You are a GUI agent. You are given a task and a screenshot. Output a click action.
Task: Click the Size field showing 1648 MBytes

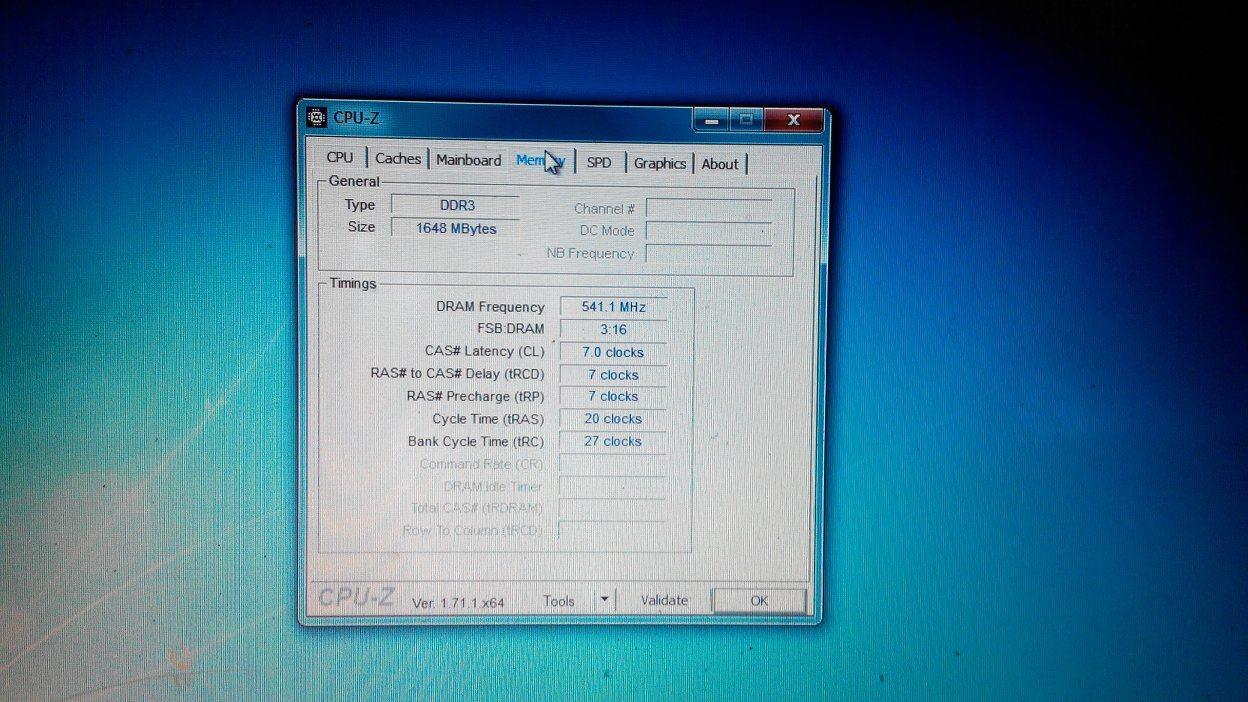coord(455,228)
